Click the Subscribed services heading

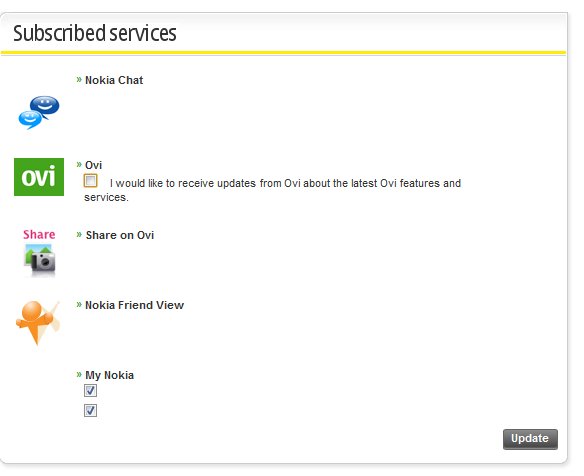[x=95, y=33]
